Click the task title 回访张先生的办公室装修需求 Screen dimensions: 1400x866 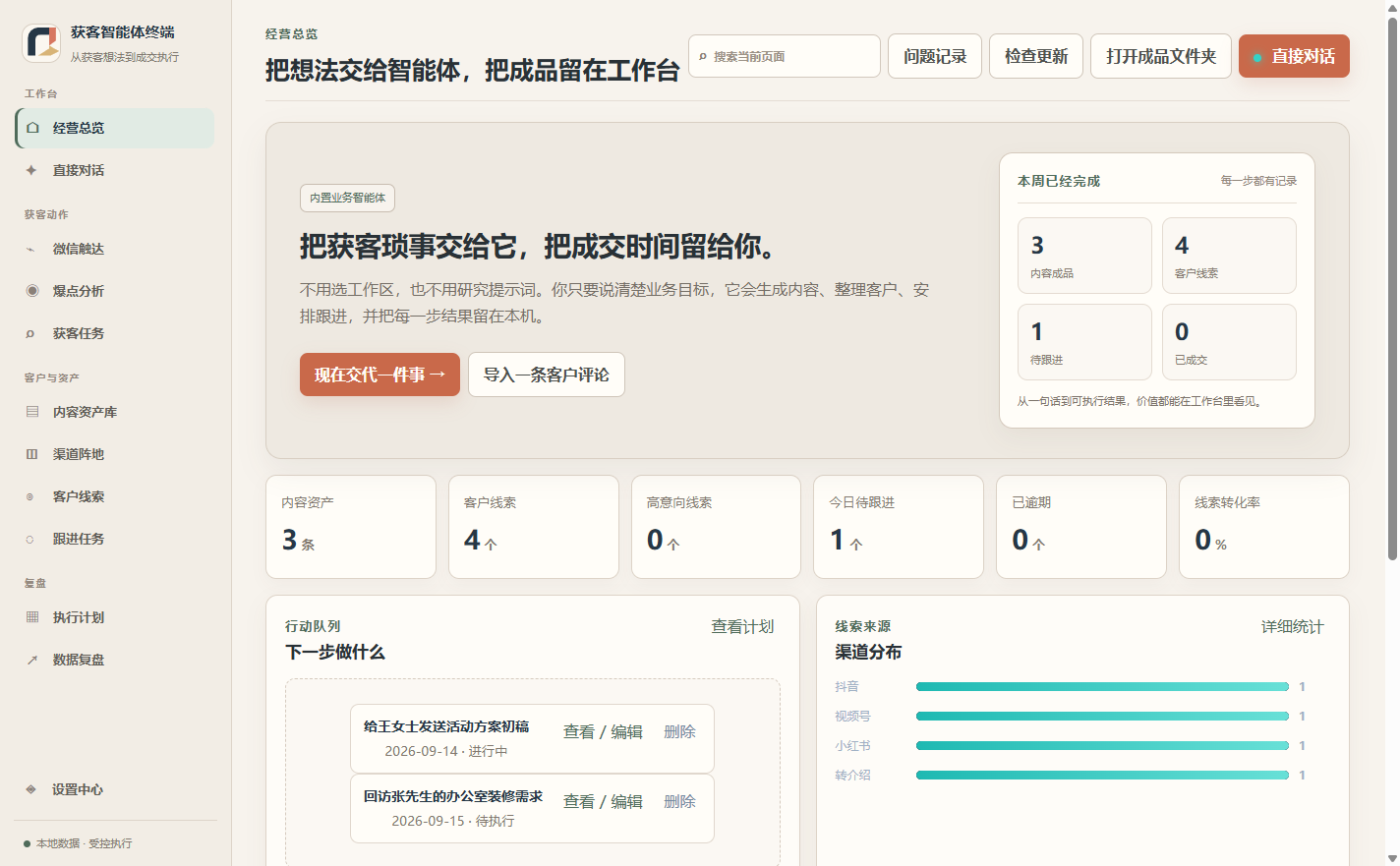[x=453, y=796]
